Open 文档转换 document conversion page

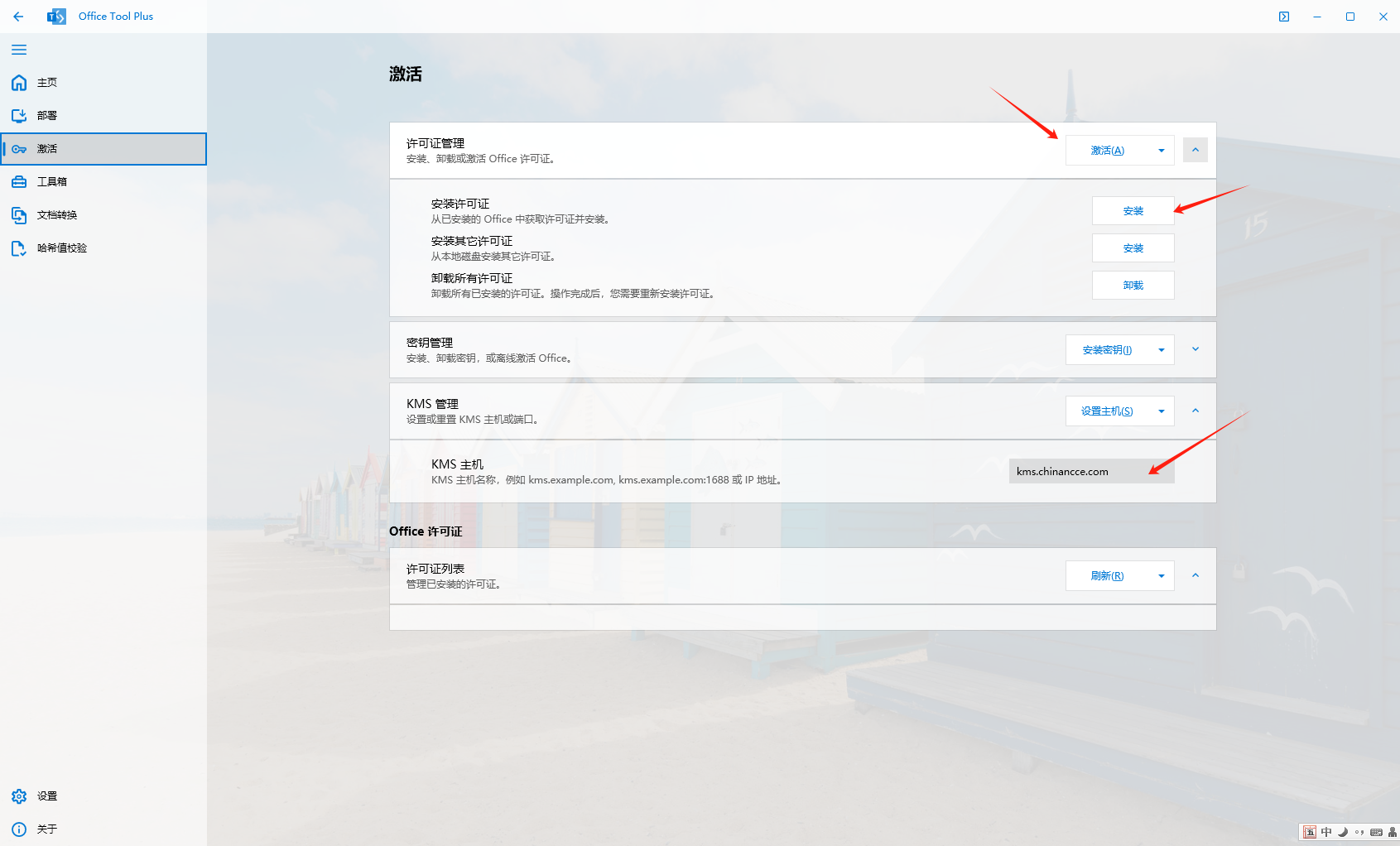click(103, 215)
